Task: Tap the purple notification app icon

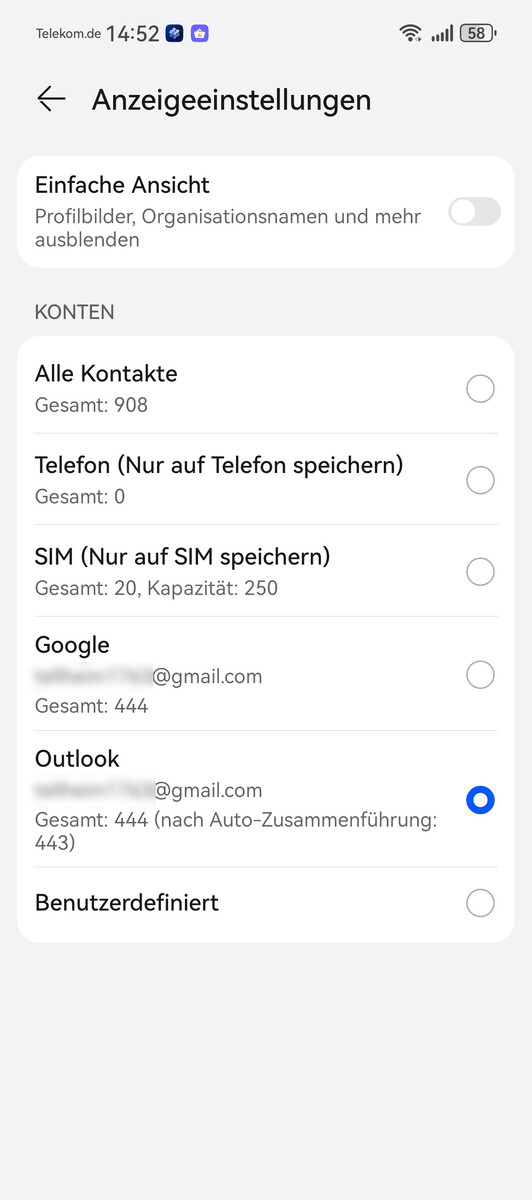Action: [x=199, y=33]
